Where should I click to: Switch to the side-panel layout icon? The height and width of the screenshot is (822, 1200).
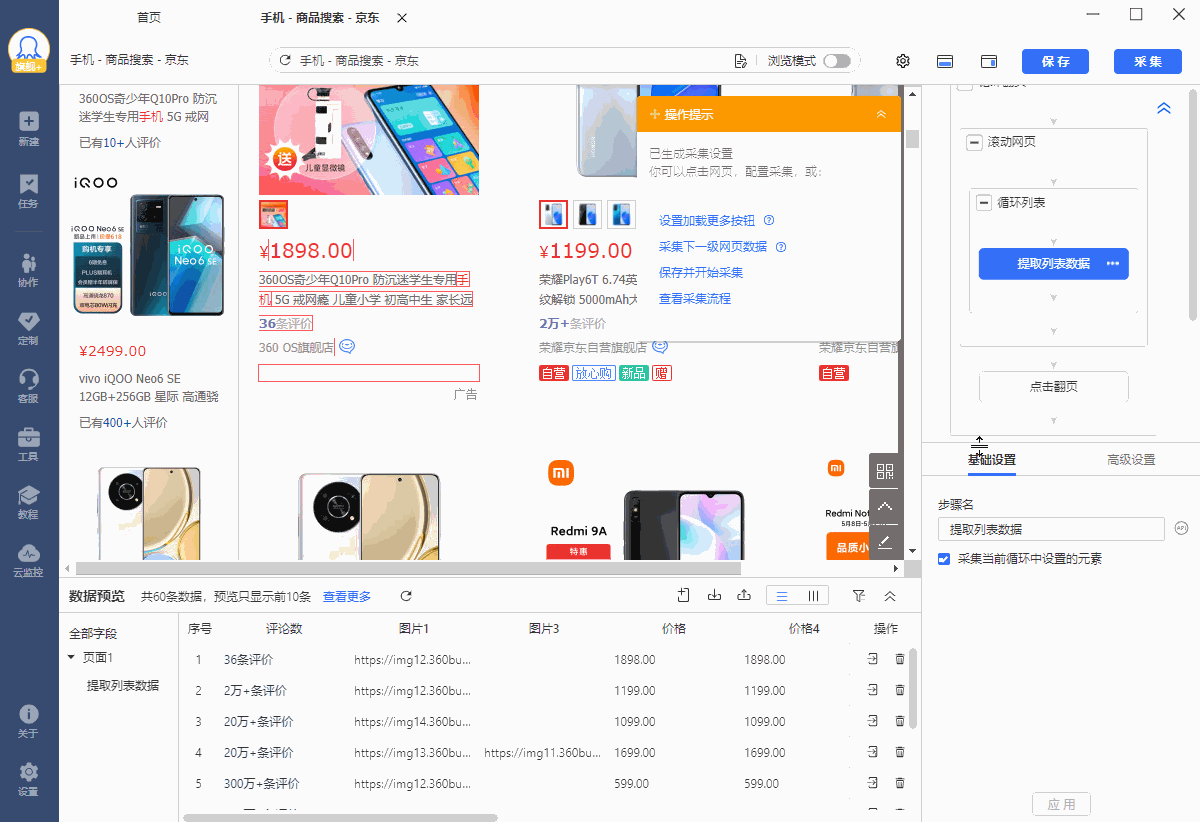[x=989, y=61]
